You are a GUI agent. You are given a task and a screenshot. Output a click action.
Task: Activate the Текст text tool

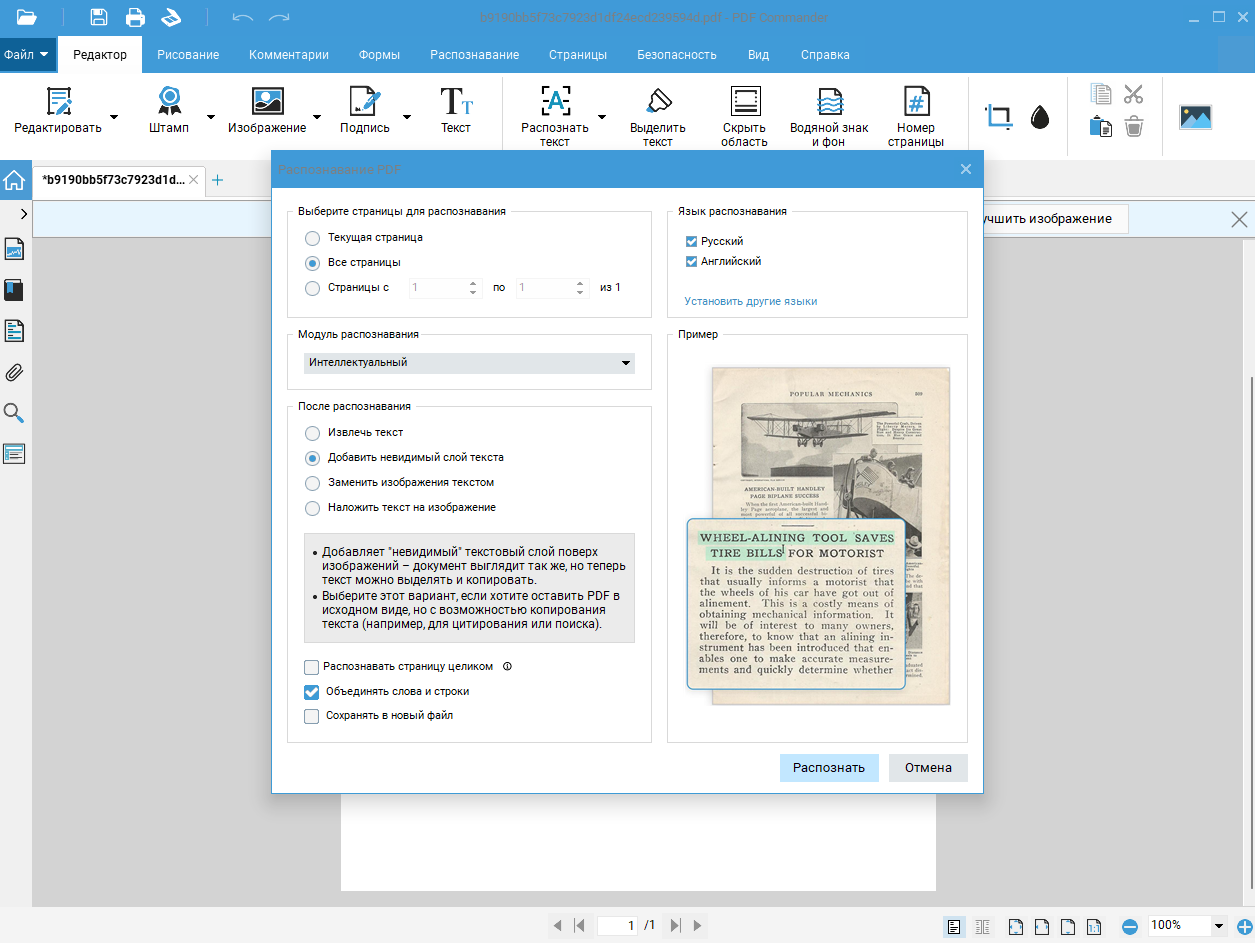click(456, 111)
